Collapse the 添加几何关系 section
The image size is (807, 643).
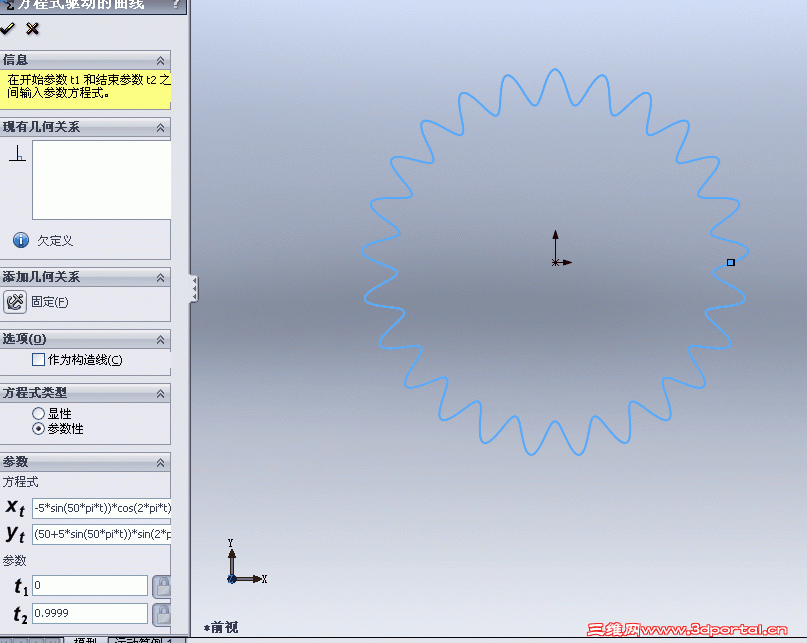click(161, 278)
